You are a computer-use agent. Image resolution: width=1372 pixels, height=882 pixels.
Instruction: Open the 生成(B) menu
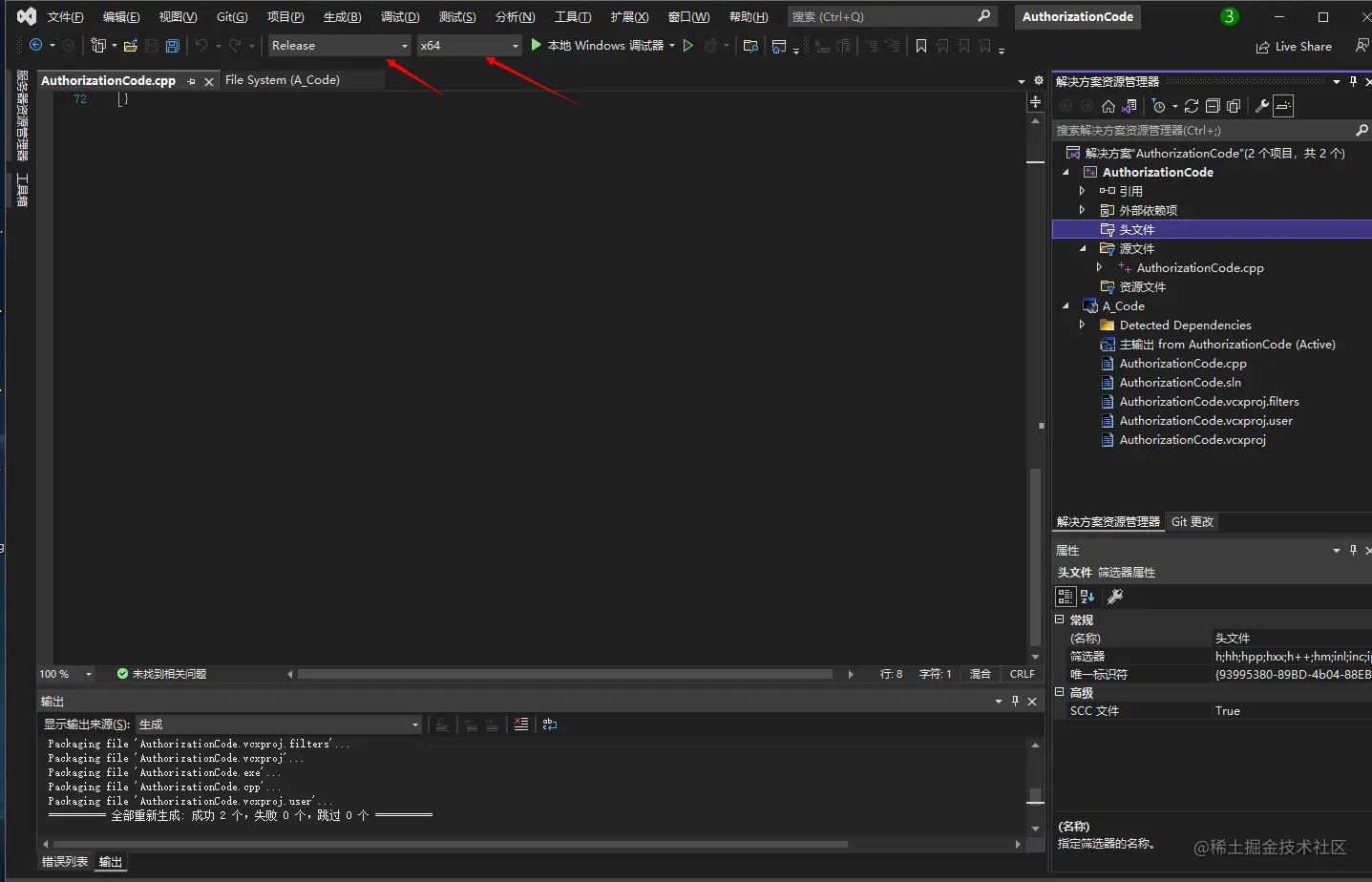342,16
